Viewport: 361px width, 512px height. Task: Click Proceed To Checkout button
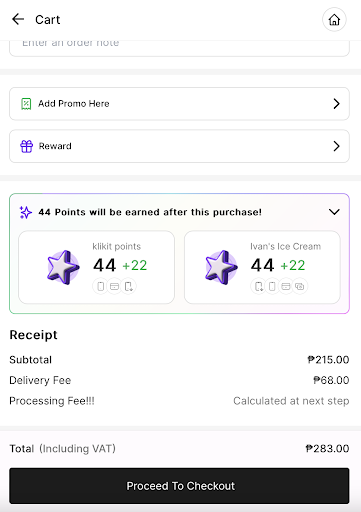179,486
